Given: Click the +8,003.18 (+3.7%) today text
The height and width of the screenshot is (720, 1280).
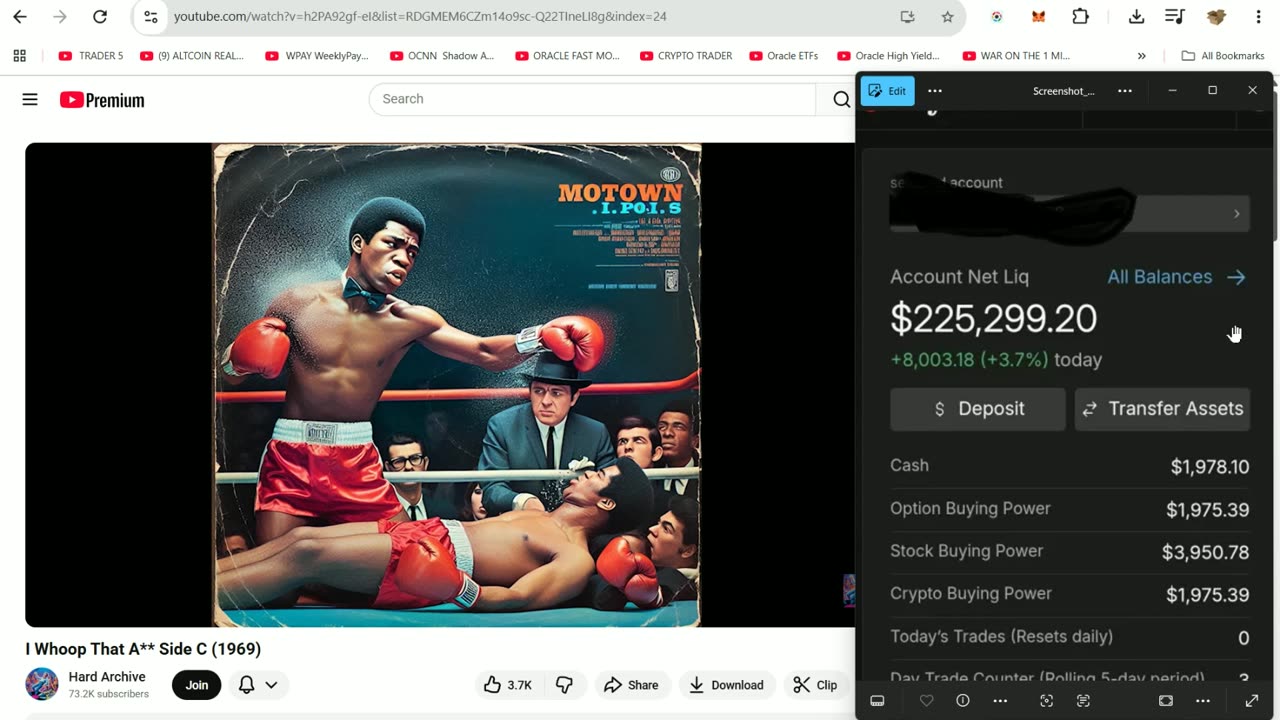Looking at the screenshot, I should pos(996,360).
